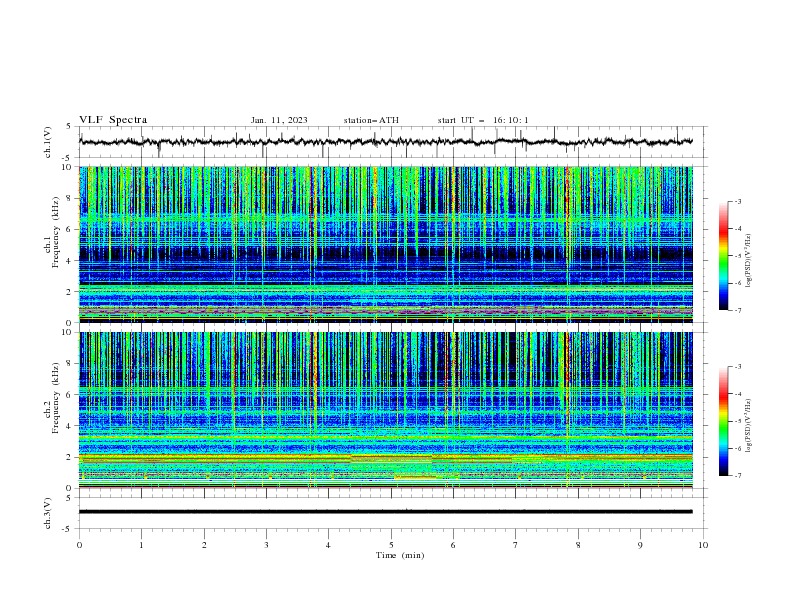Click the ch.1 voltage waveform trace
This screenshot has width=792, height=612.
386,142
